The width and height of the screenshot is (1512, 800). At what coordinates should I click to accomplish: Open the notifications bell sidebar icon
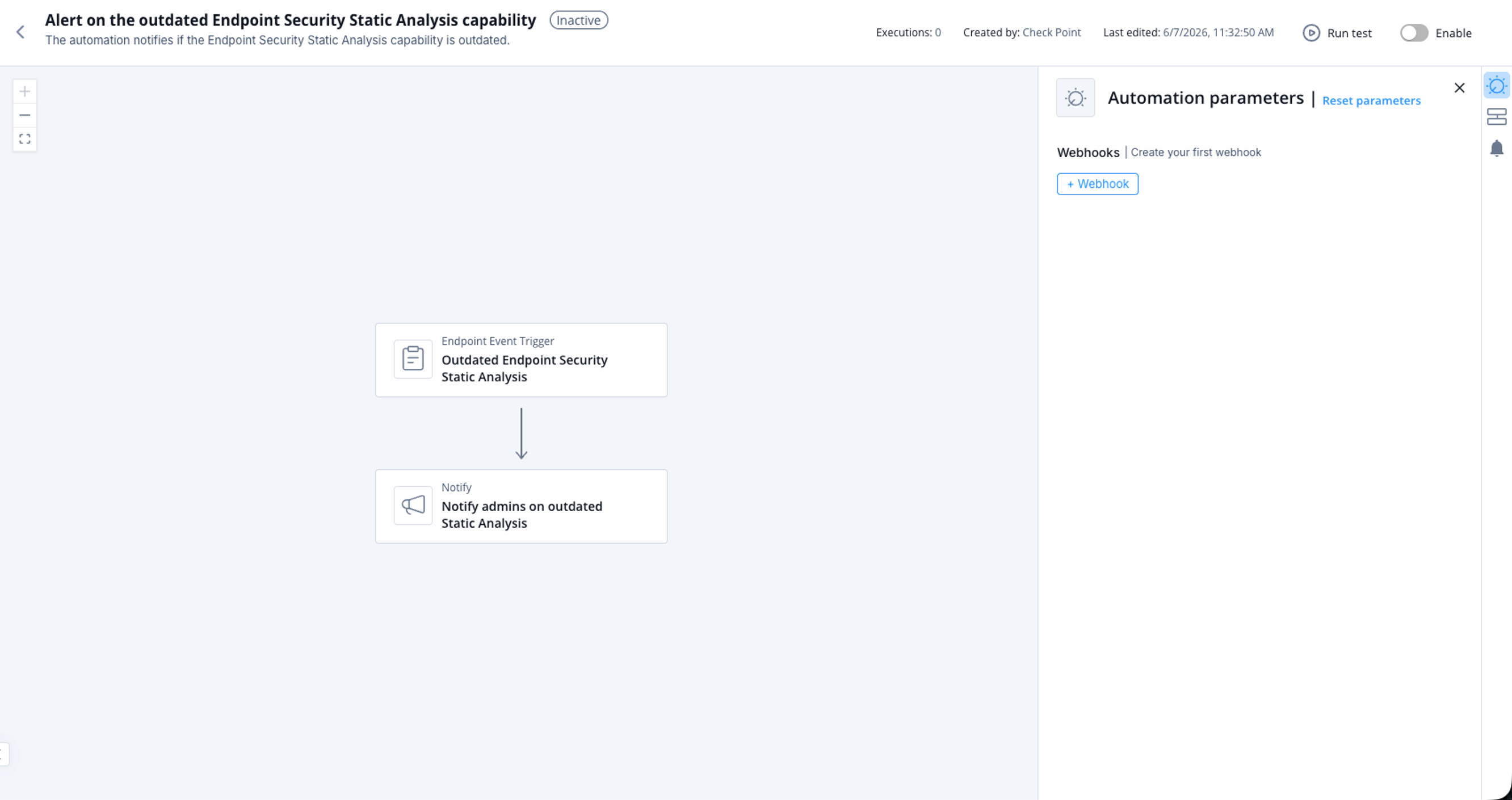[x=1497, y=148]
